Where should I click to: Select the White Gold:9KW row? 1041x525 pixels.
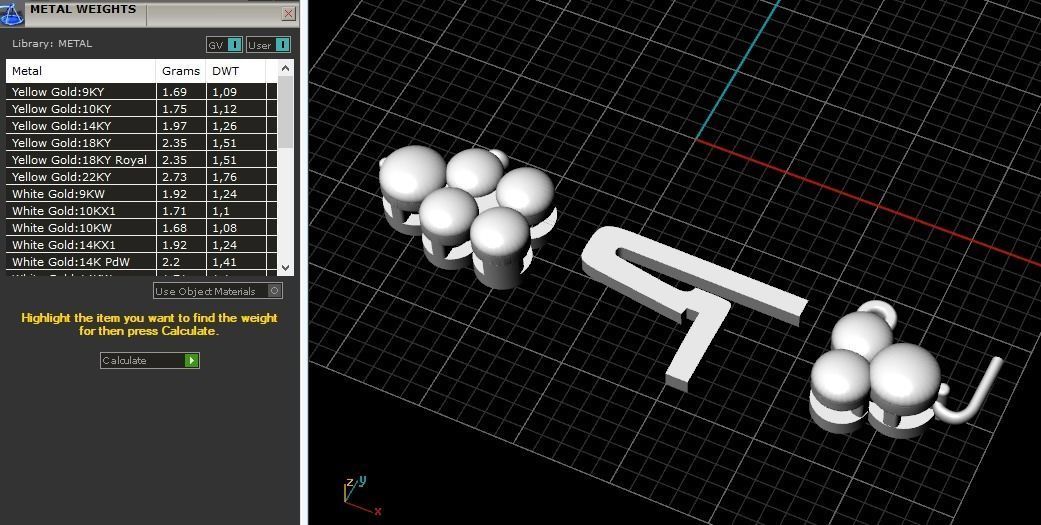click(141, 194)
